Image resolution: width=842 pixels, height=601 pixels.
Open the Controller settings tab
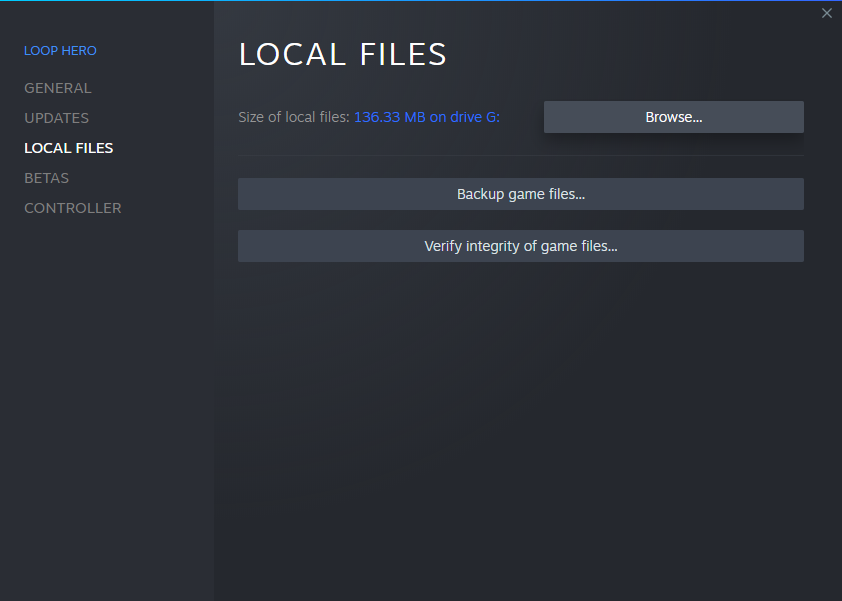pos(72,208)
